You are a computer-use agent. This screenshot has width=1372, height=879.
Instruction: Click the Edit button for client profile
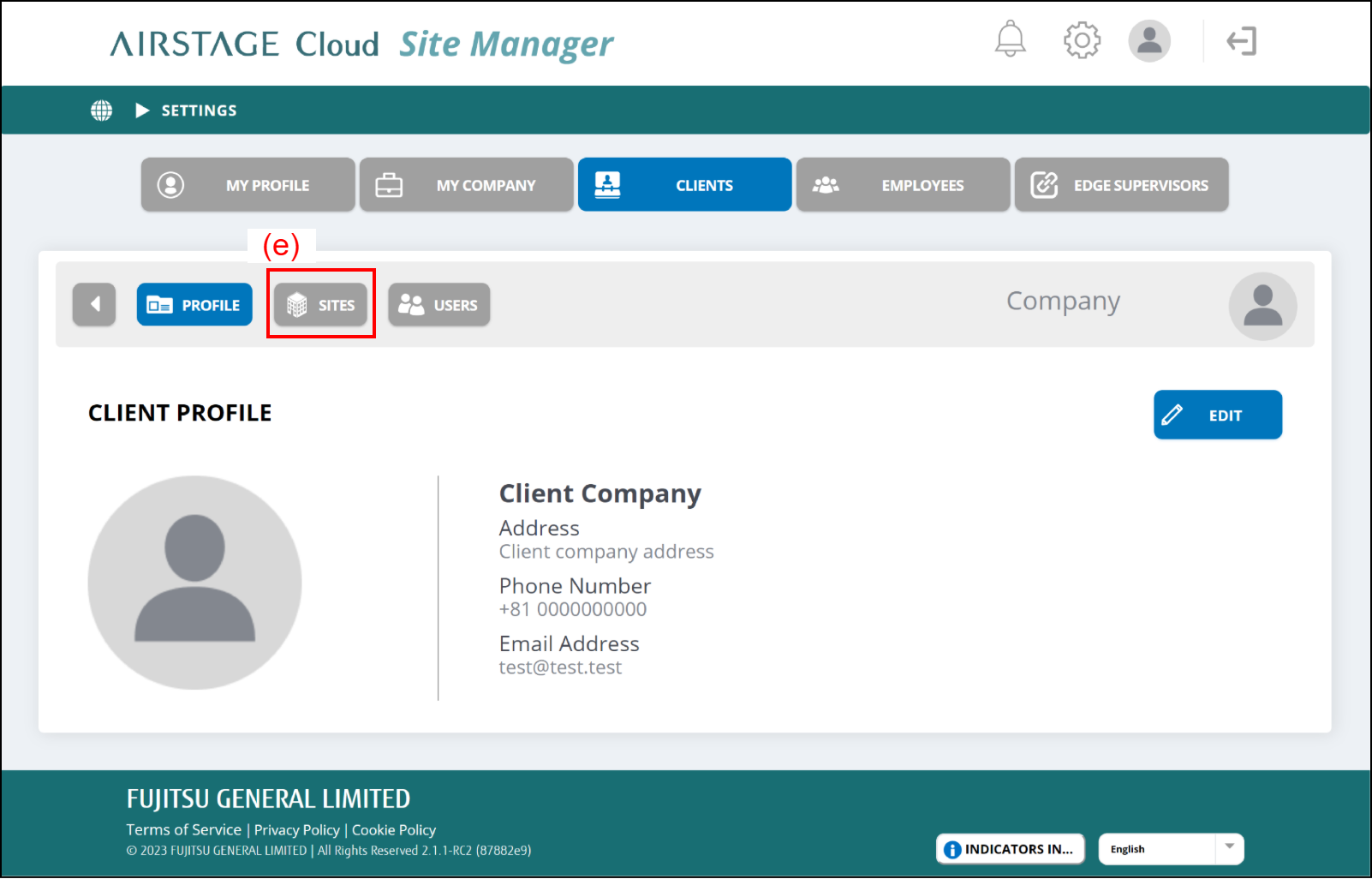(x=1217, y=415)
